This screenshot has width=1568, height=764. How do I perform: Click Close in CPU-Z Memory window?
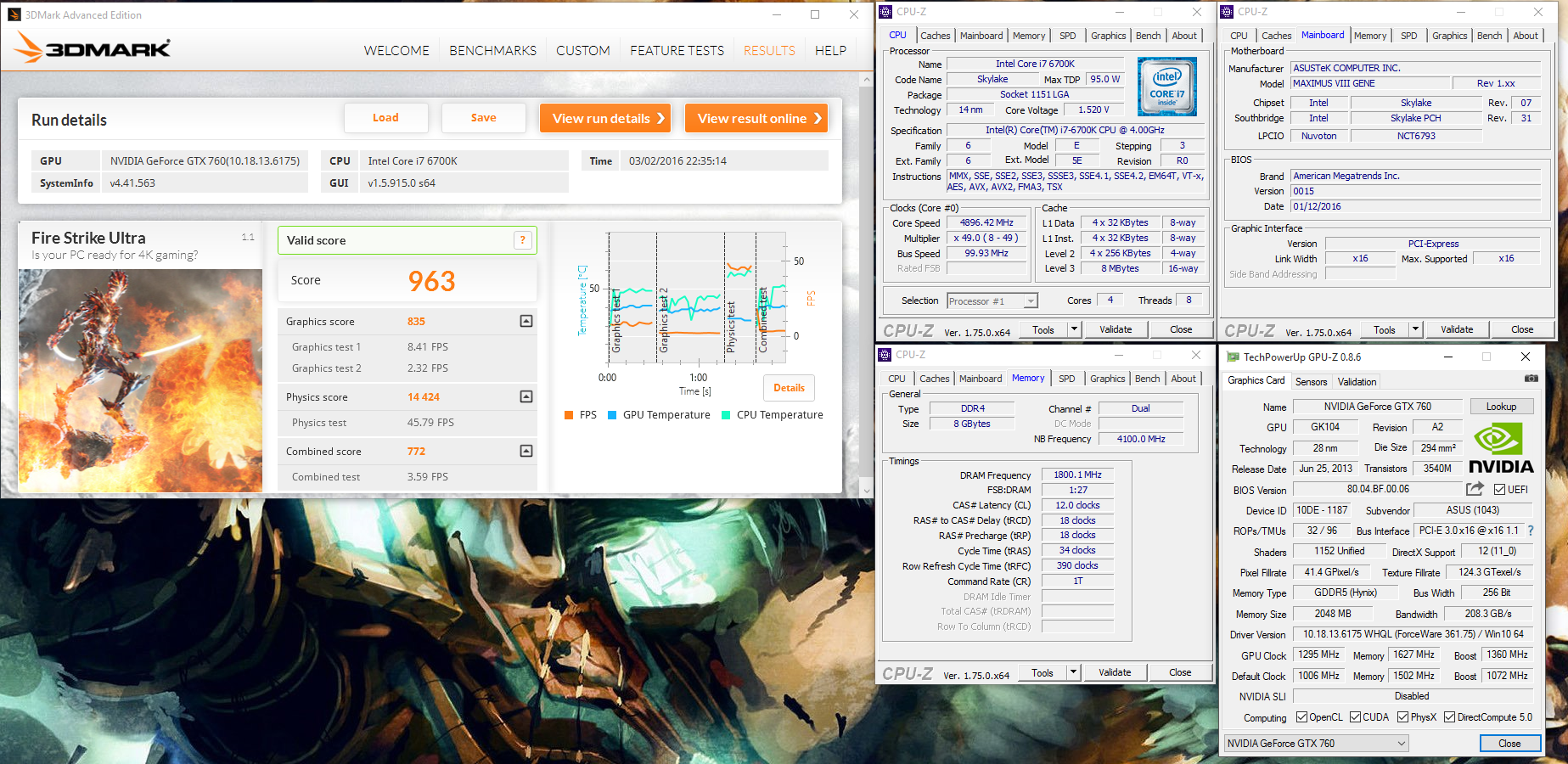point(1180,672)
